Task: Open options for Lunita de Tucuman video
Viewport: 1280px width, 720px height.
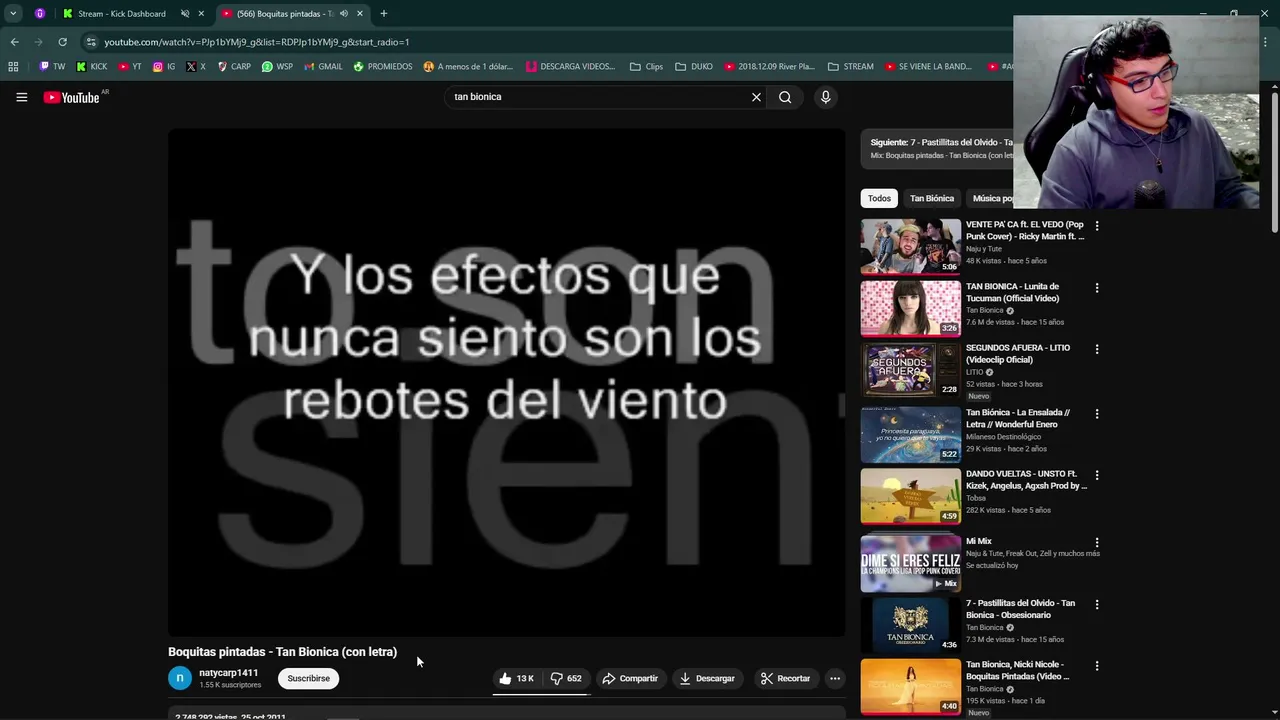Action: [1097, 288]
